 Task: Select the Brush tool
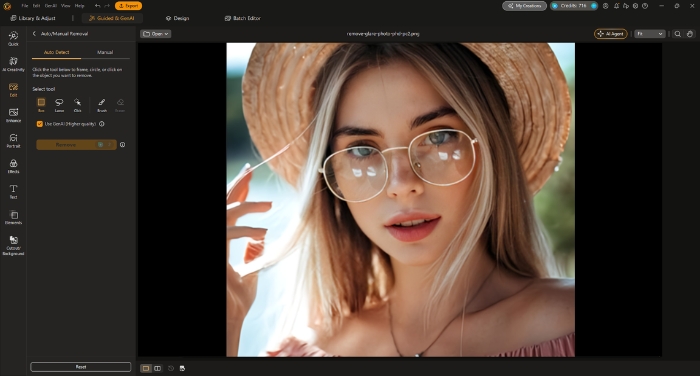pos(102,105)
